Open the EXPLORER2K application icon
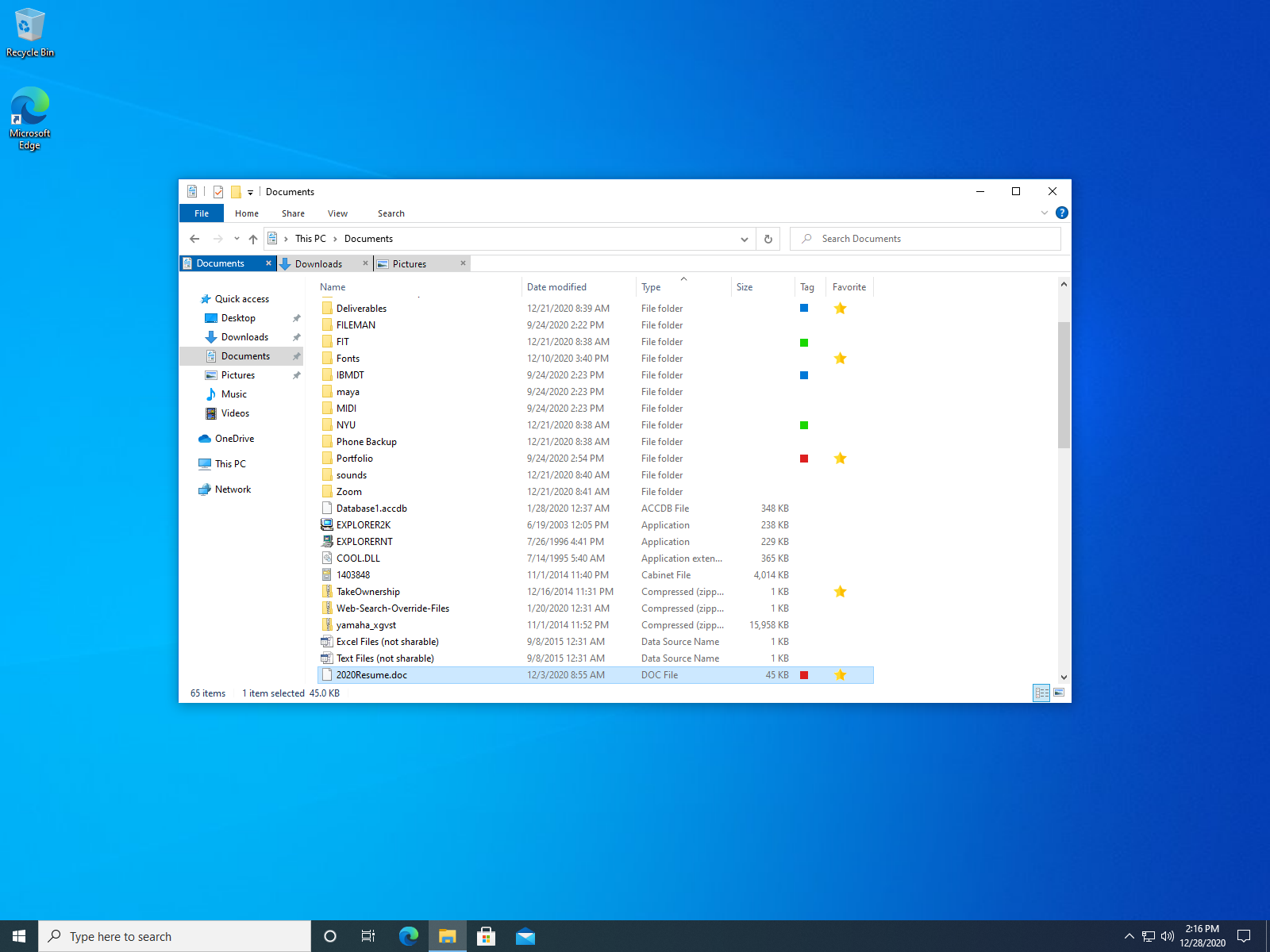Viewport: 1270px width, 952px height. [x=327, y=525]
